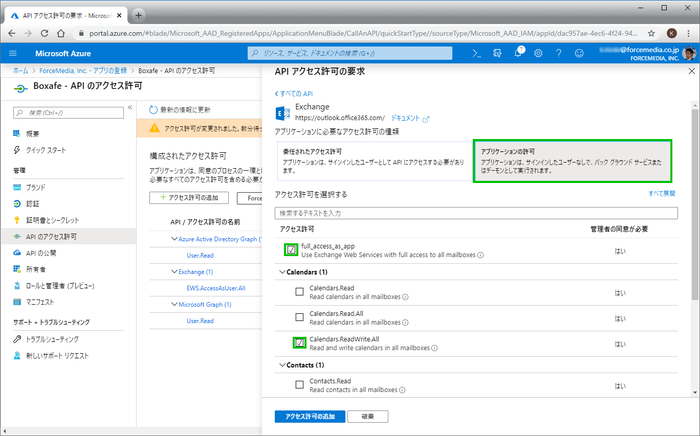The width and height of the screenshot is (700, 436).
Task: Open the feedback smiley icon
Action: click(x=579, y=53)
